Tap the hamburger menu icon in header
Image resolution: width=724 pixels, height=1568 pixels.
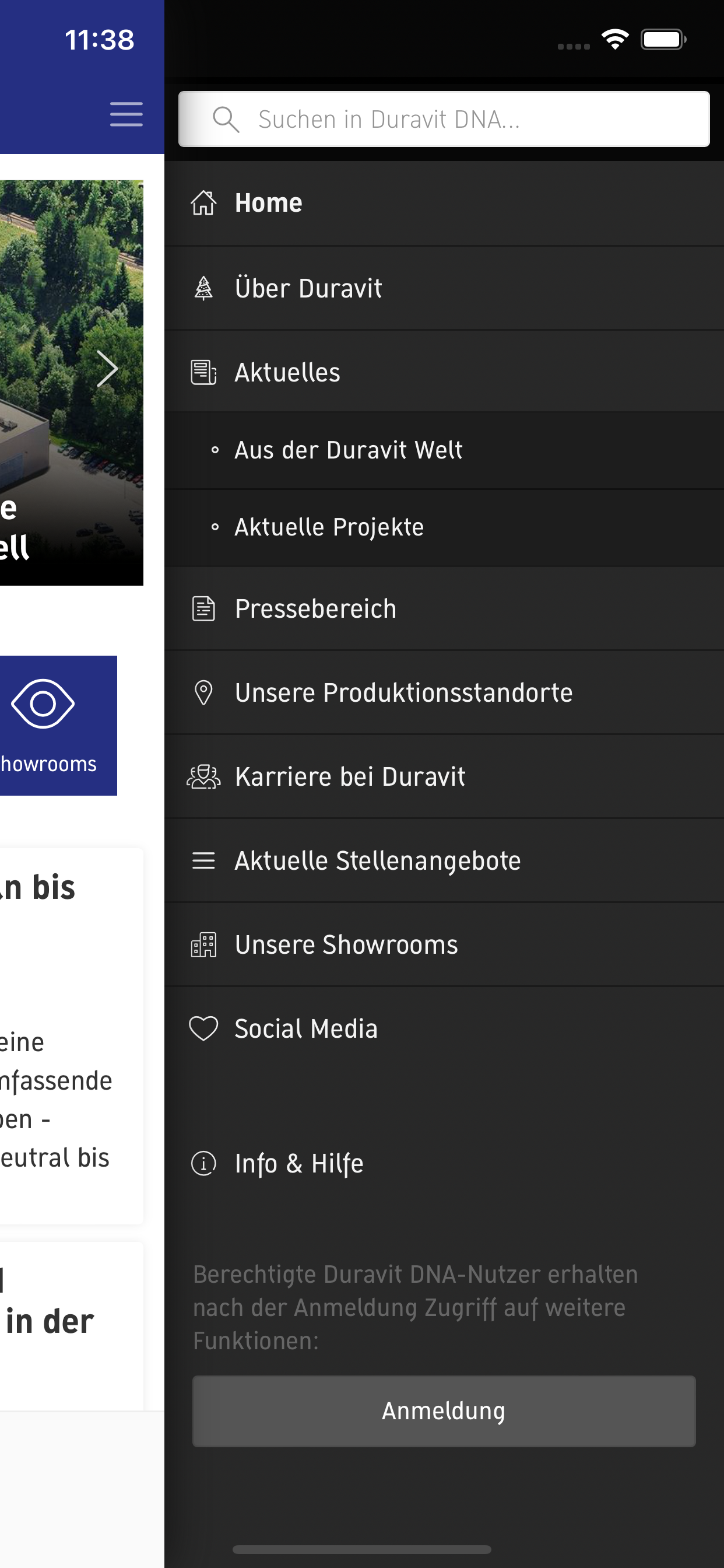tap(126, 114)
